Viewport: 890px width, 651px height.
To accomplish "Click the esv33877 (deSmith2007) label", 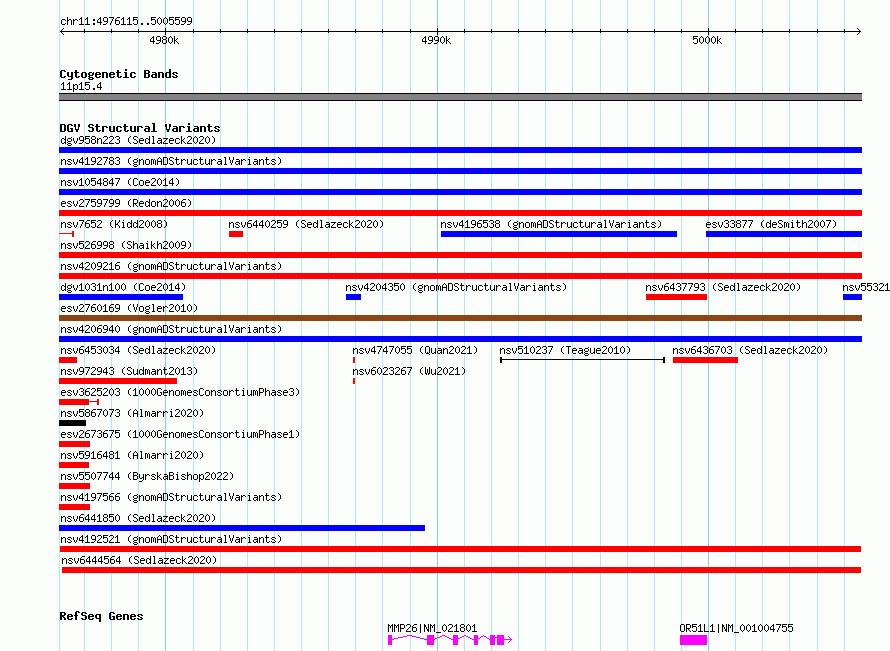I will (x=771, y=224).
